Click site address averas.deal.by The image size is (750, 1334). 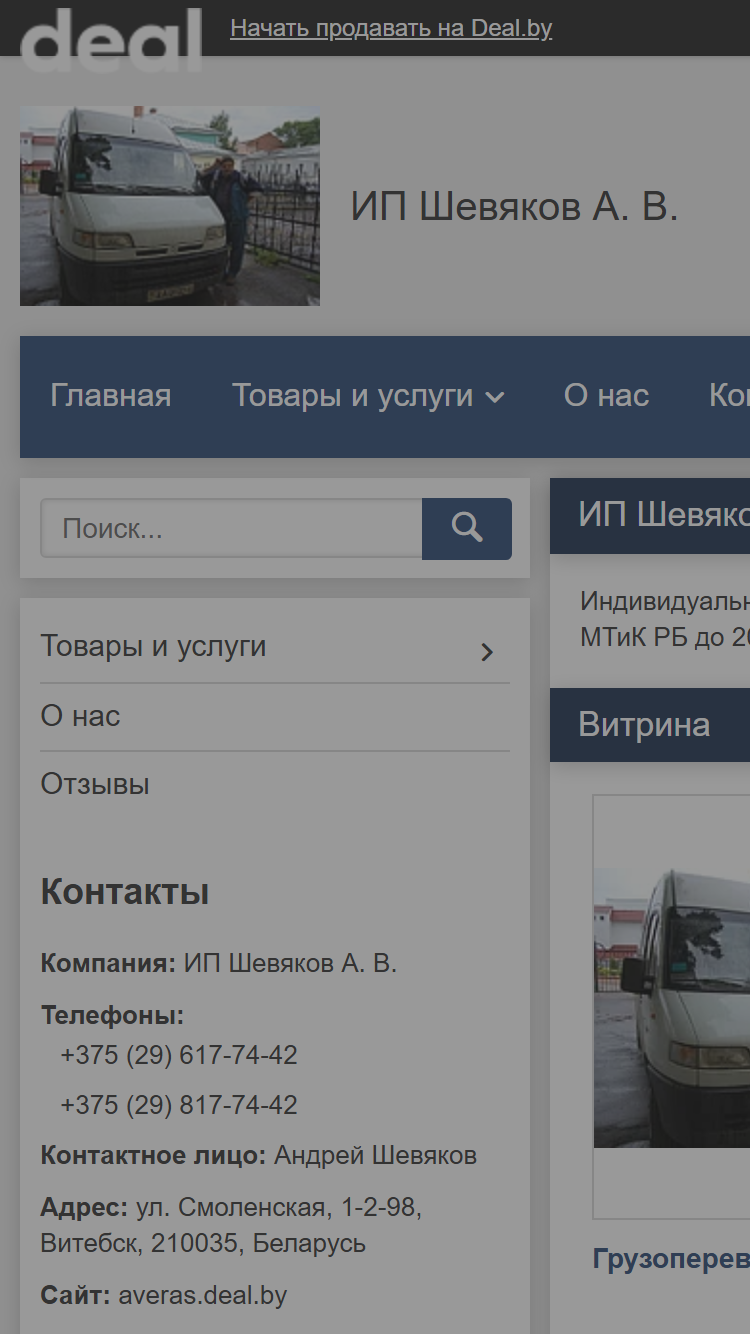coord(203,1295)
